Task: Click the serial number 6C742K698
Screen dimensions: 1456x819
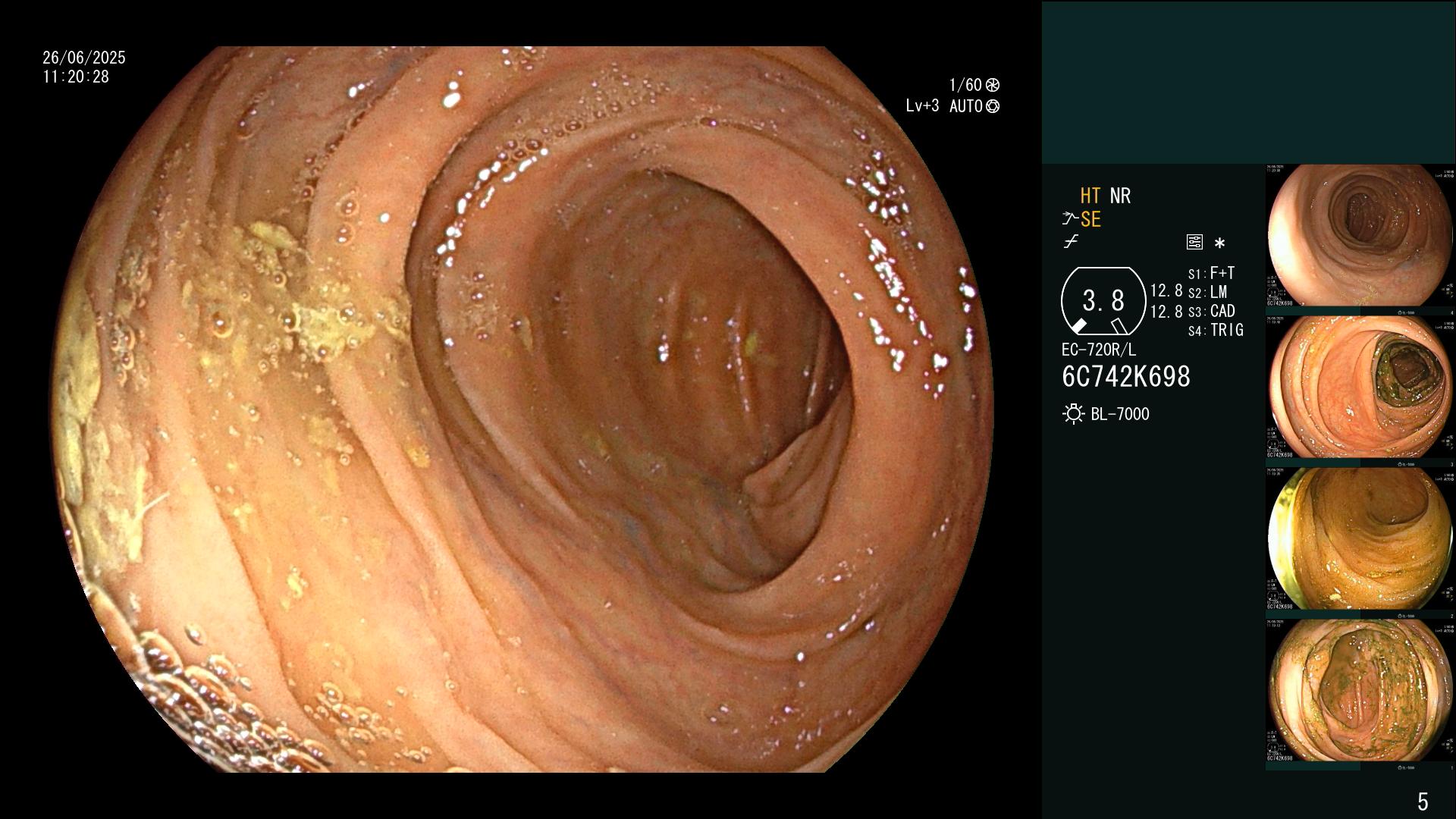Action: (x=1126, y=377)
